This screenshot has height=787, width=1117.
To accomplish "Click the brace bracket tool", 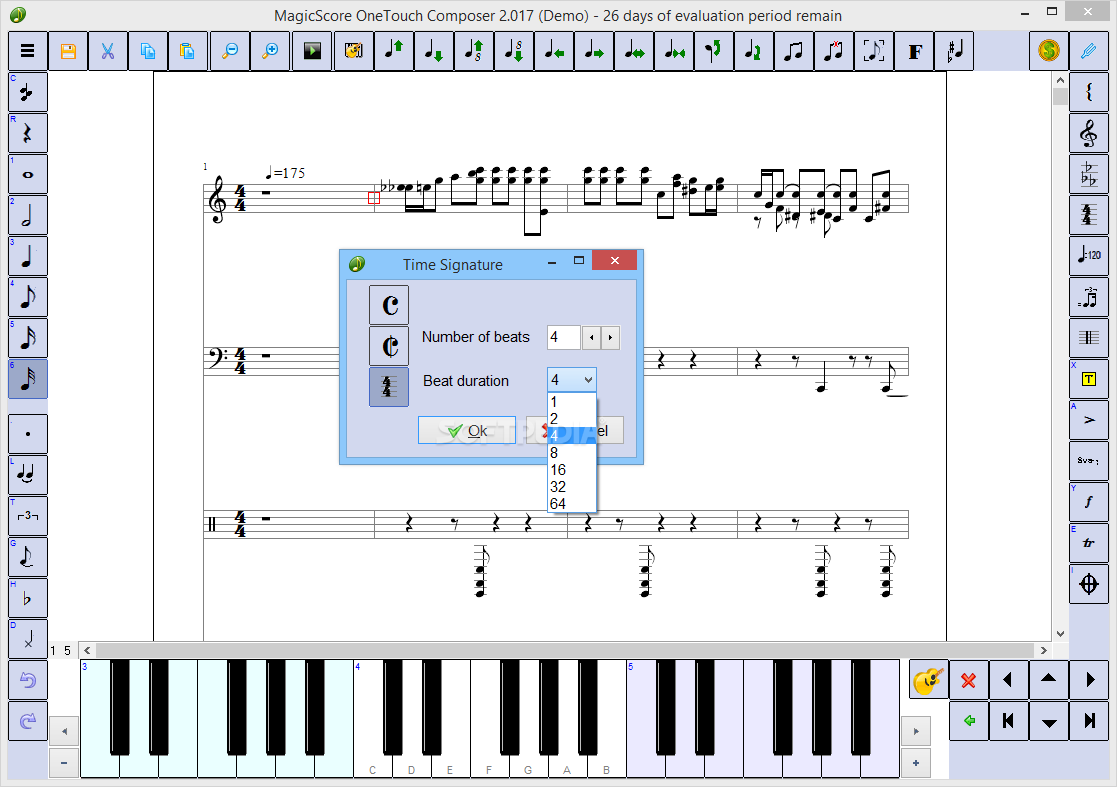I will point(1089,92).
